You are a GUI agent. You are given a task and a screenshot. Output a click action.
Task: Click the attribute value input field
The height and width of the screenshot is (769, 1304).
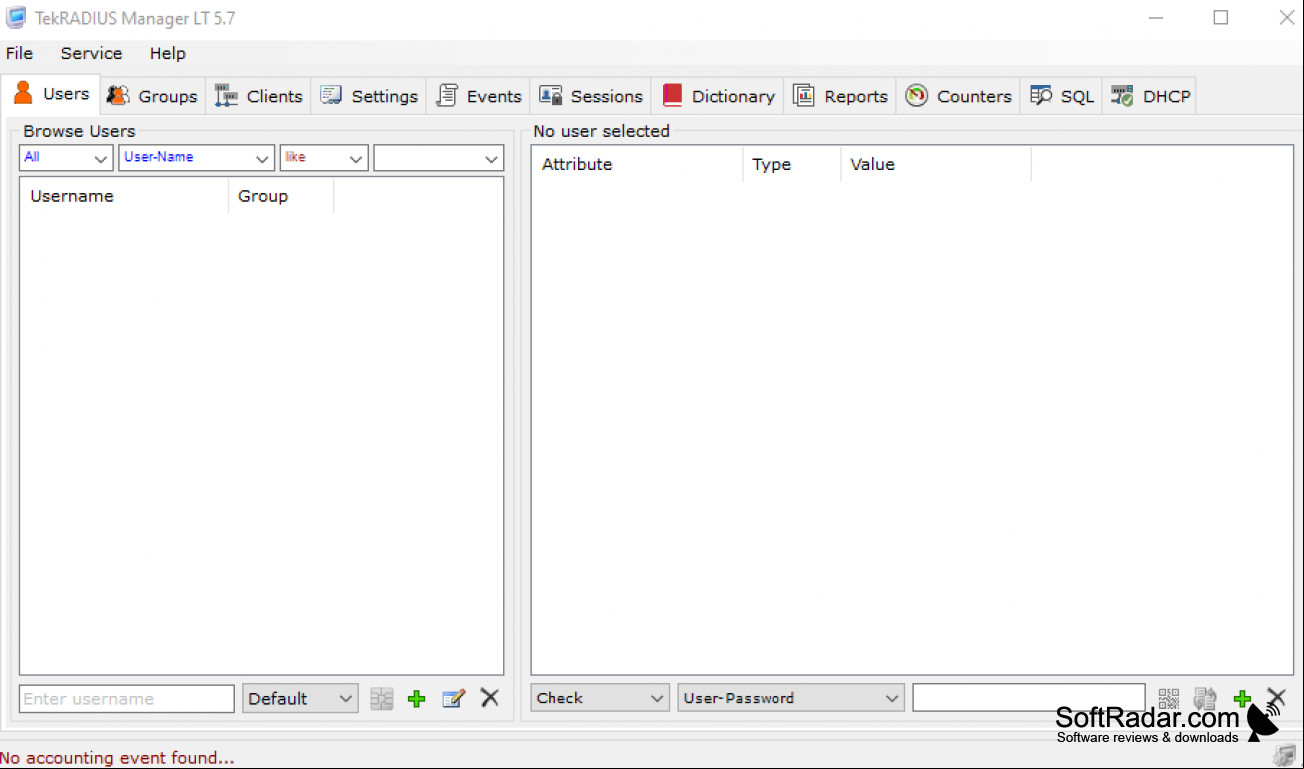click(x=1029, y=698)
